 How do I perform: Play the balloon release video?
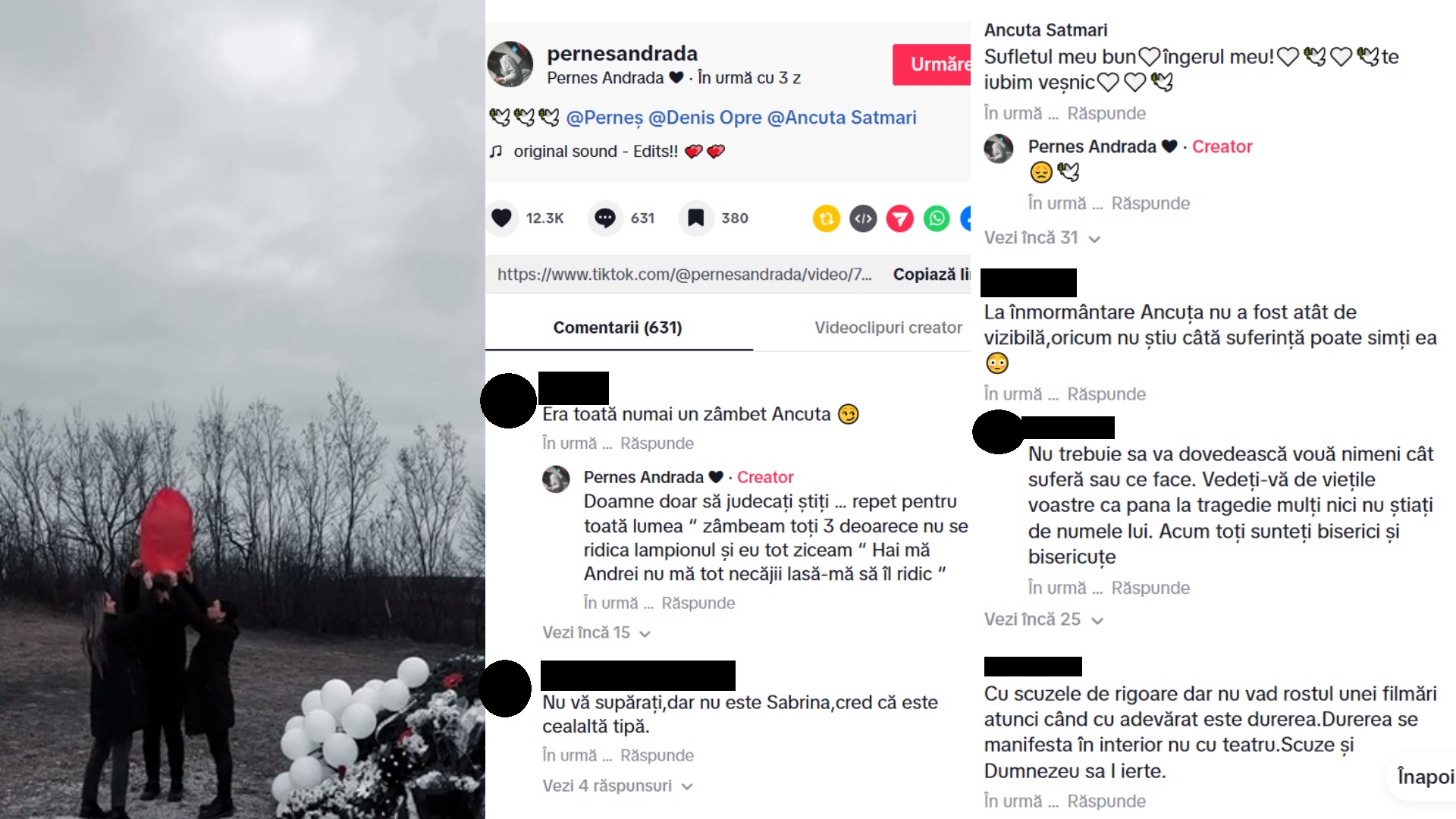[x=243, y=409]
